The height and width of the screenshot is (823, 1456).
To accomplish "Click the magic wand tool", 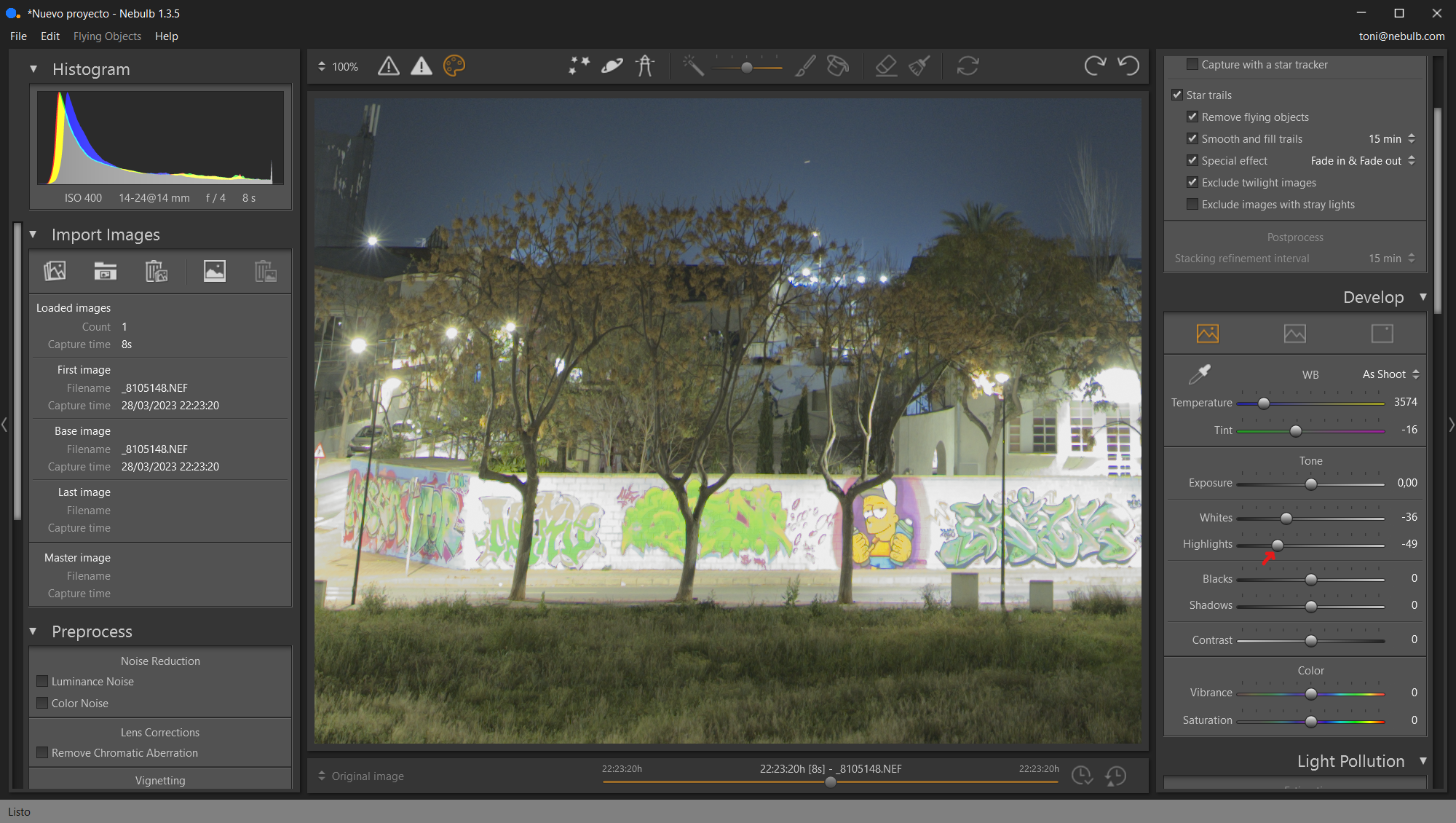I will pos(693,66).
